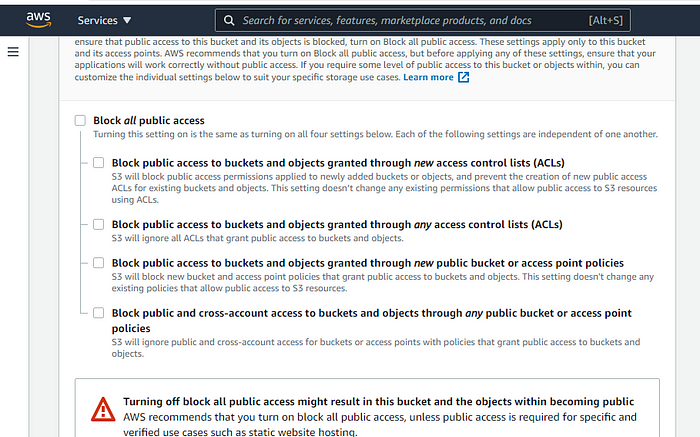Viewport: 700px width, 437px height.
Task: Enable Block all public access checkbox
Action: [x=80, y=121]
